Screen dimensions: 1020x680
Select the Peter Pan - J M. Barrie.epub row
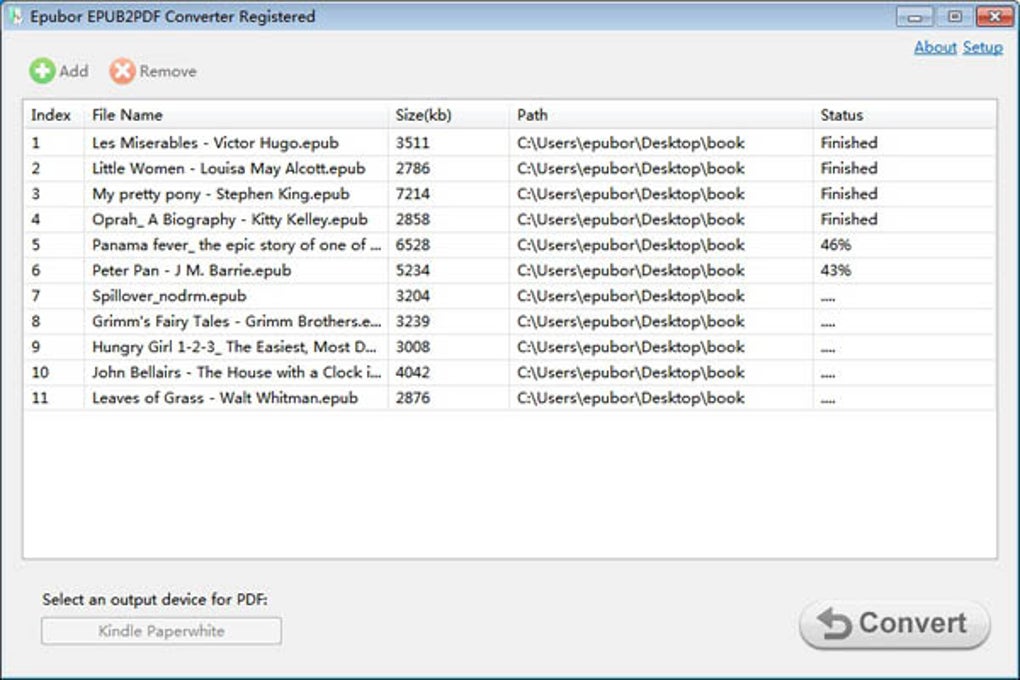191,270
